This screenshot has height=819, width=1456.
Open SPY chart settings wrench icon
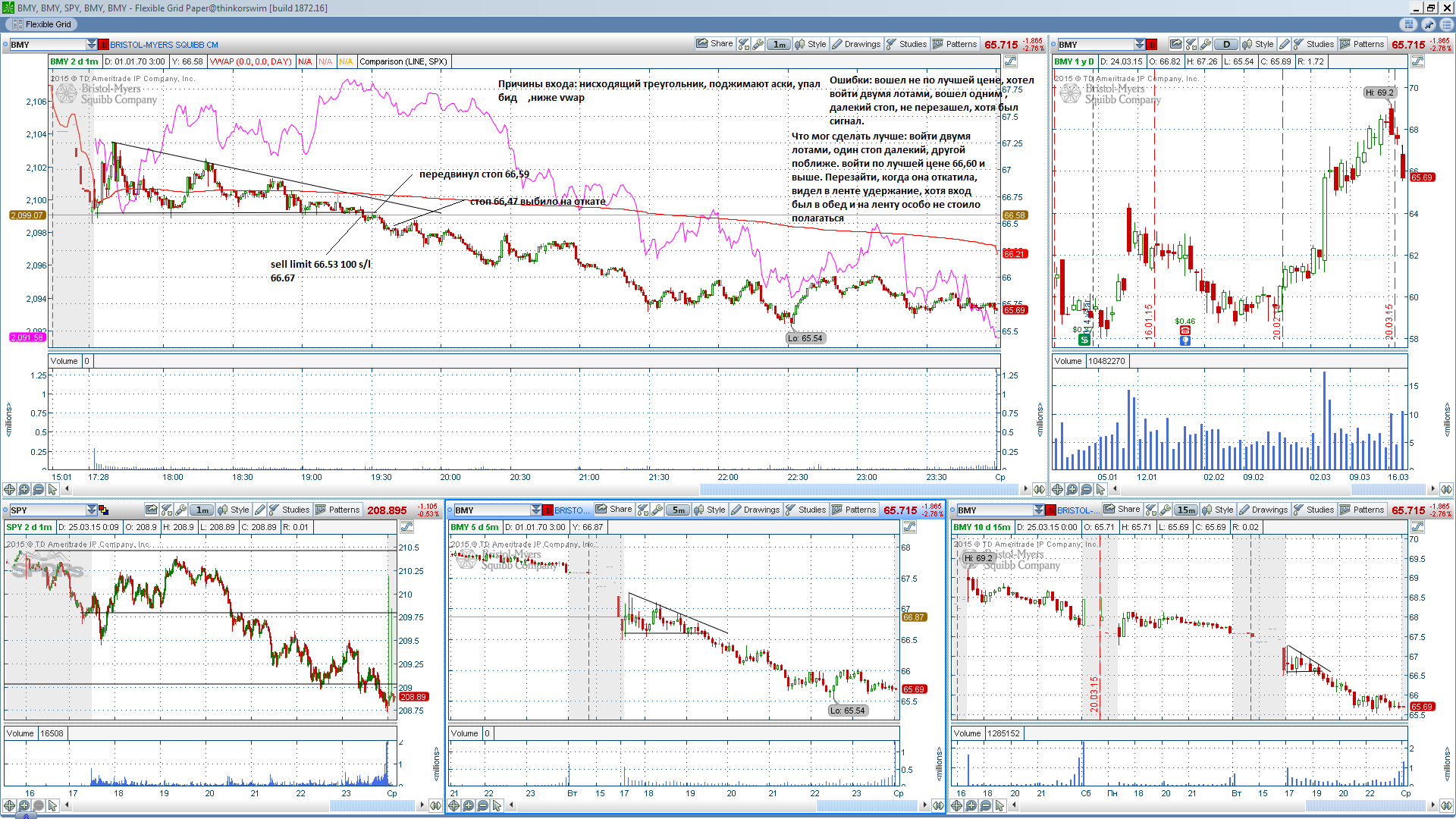[x=180, y=510]
